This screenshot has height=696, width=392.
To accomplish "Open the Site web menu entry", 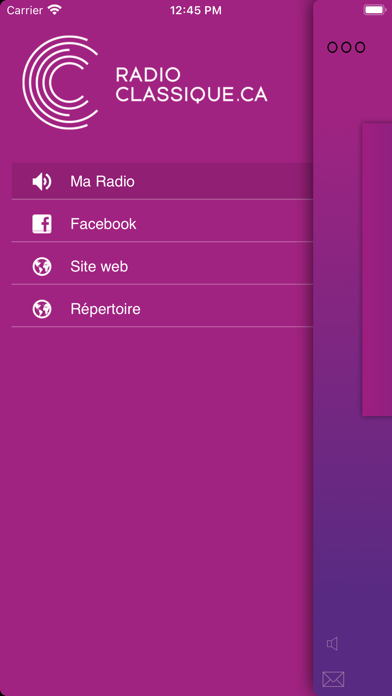I will (x=162, y=266).
